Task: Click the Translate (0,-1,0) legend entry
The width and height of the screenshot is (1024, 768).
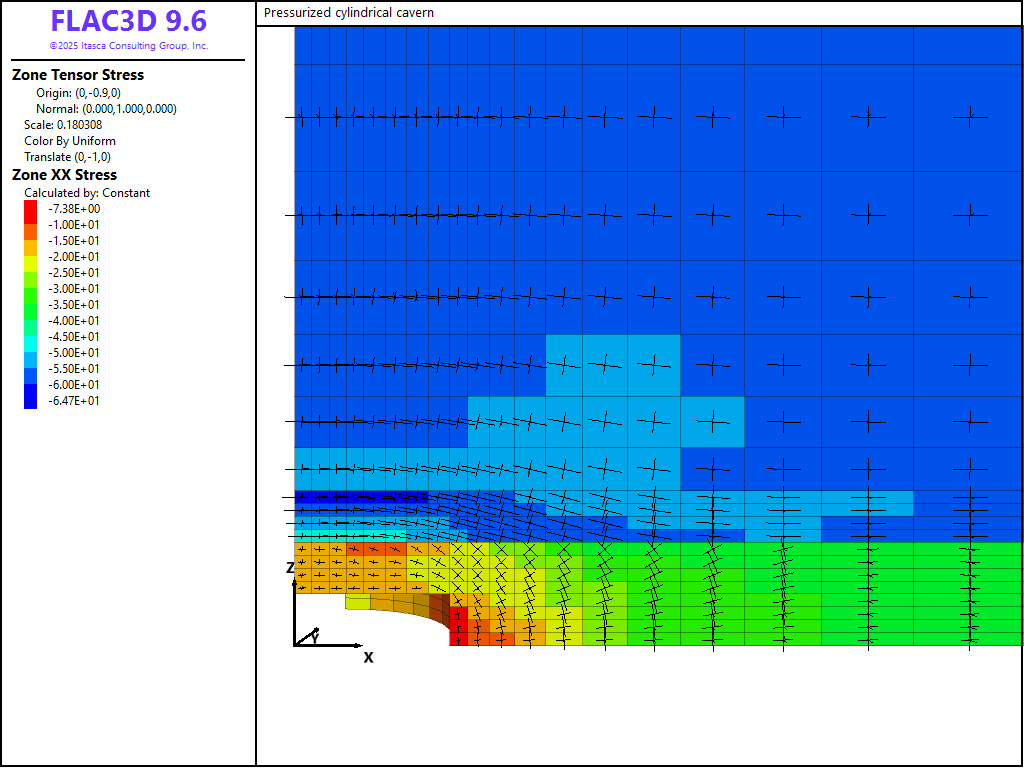Action: (x=67, y=157)
